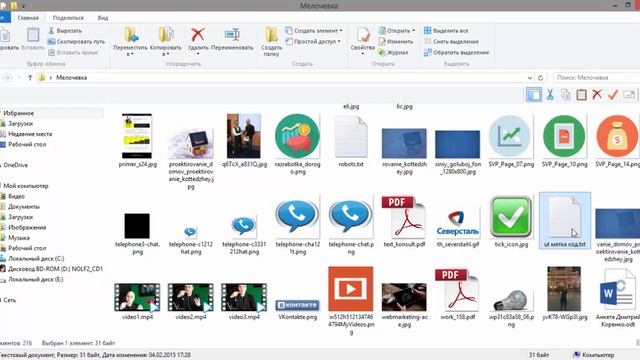Select Музыка in the navigation pane
Viewport: 640px width, 360px height.
point(19,238)
